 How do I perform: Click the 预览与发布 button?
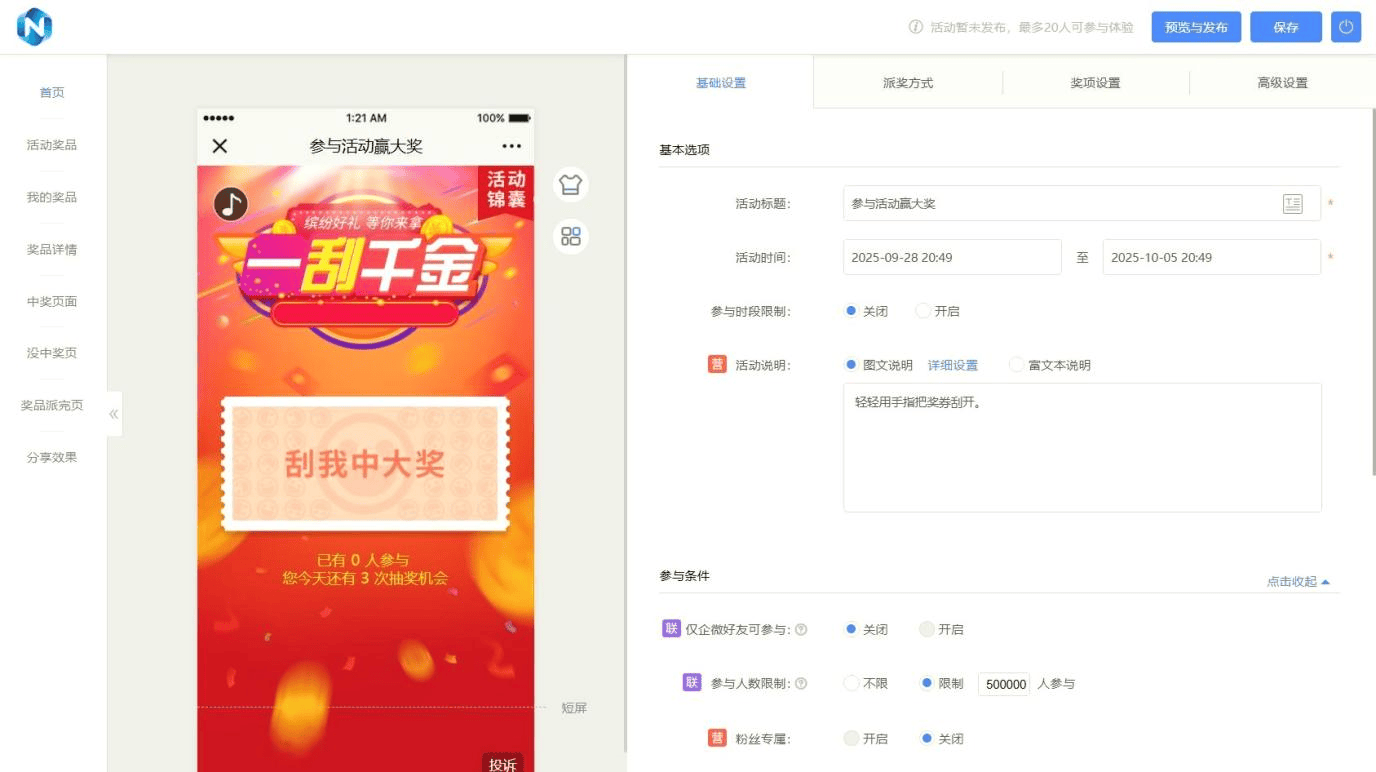point(1195,27)
